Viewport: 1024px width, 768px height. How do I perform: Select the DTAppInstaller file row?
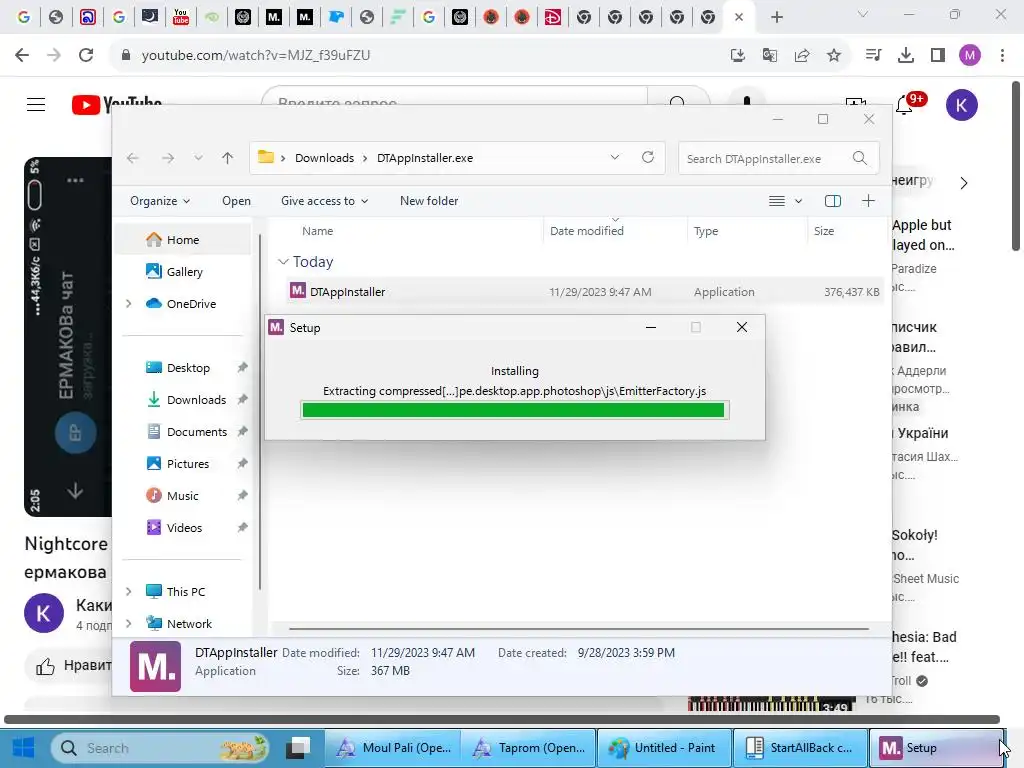point(584,292)
